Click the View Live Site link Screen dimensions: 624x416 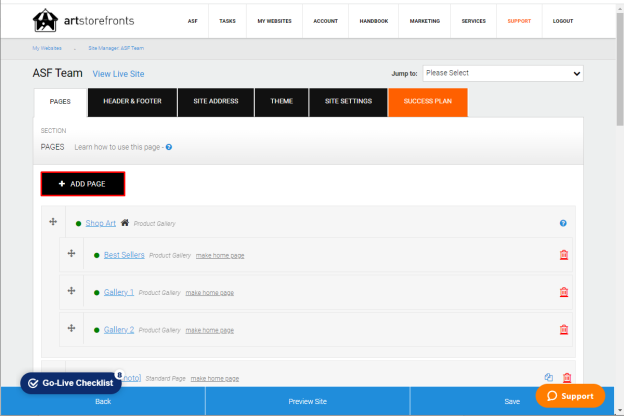click(118, 74)
